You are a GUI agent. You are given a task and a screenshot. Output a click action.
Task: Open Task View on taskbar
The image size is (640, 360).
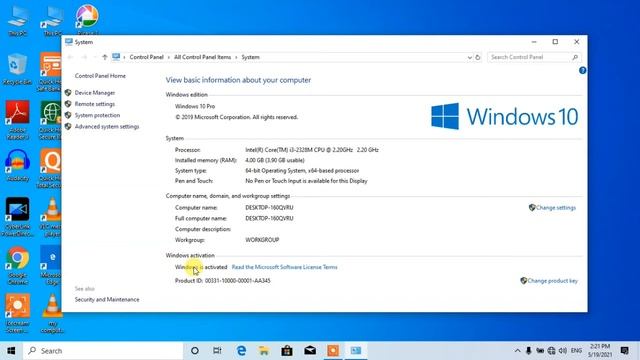click(x=217, y=351)
